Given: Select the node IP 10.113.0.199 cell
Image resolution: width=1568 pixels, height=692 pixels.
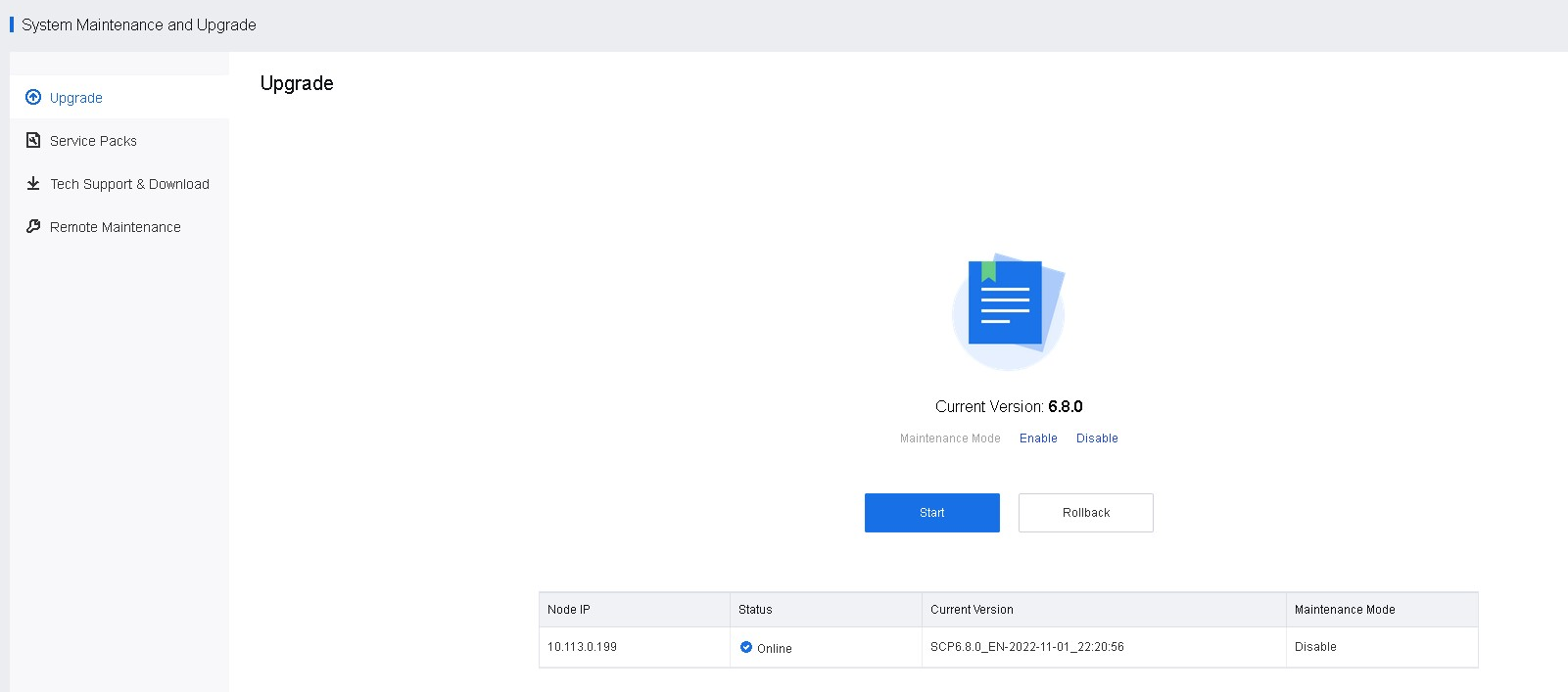Looking at the screenshot, I should [x=582, y=647].
